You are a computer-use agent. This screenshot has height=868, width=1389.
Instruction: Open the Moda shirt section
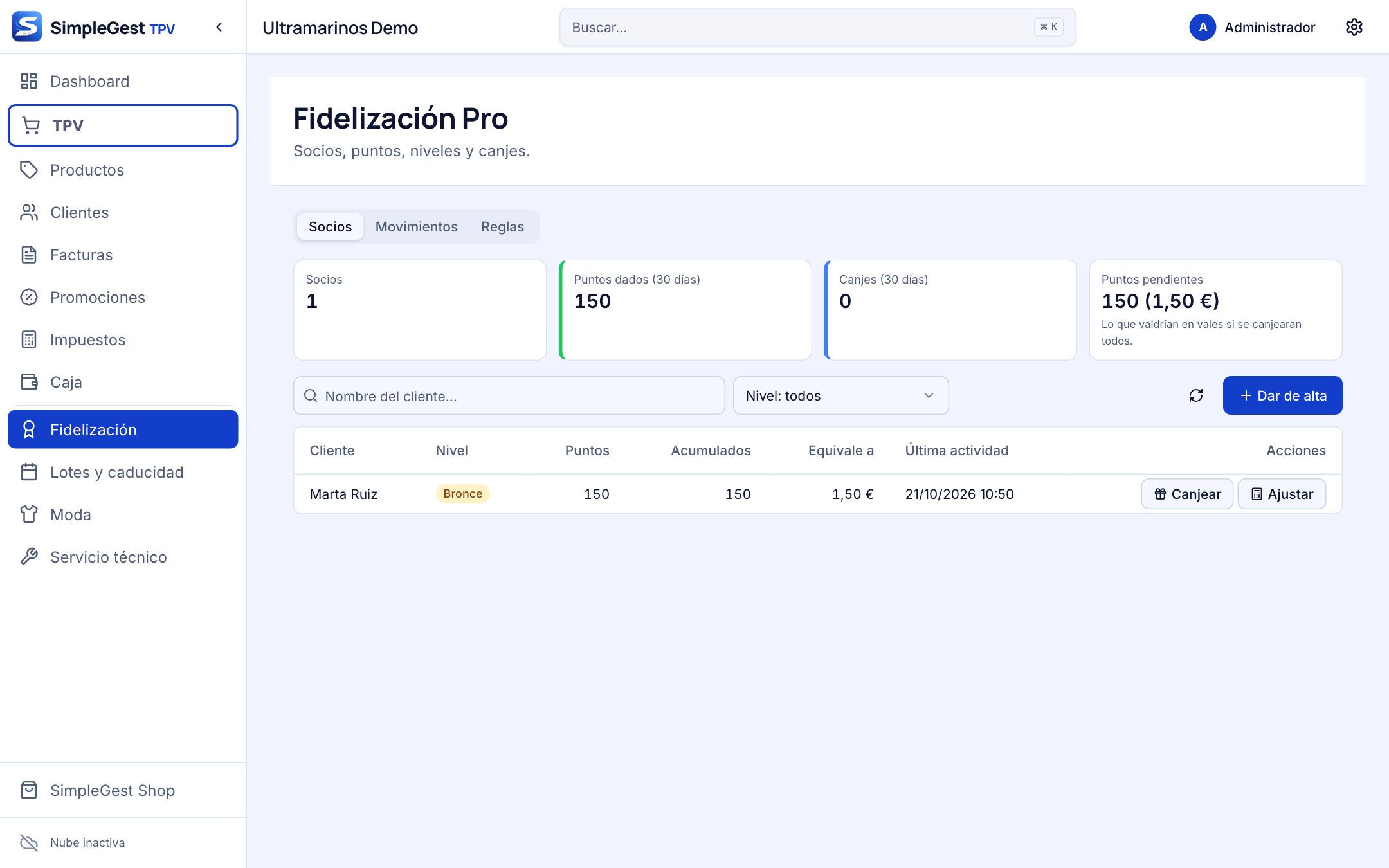click(x=123, y=514)
